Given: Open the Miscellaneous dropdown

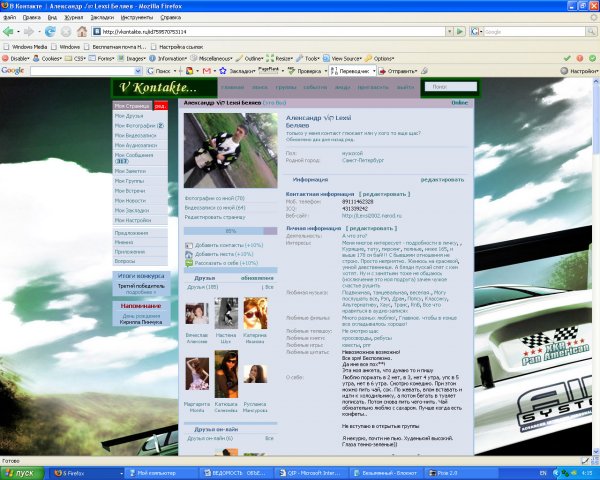Looking at the screenshot, I should point(211,58).
